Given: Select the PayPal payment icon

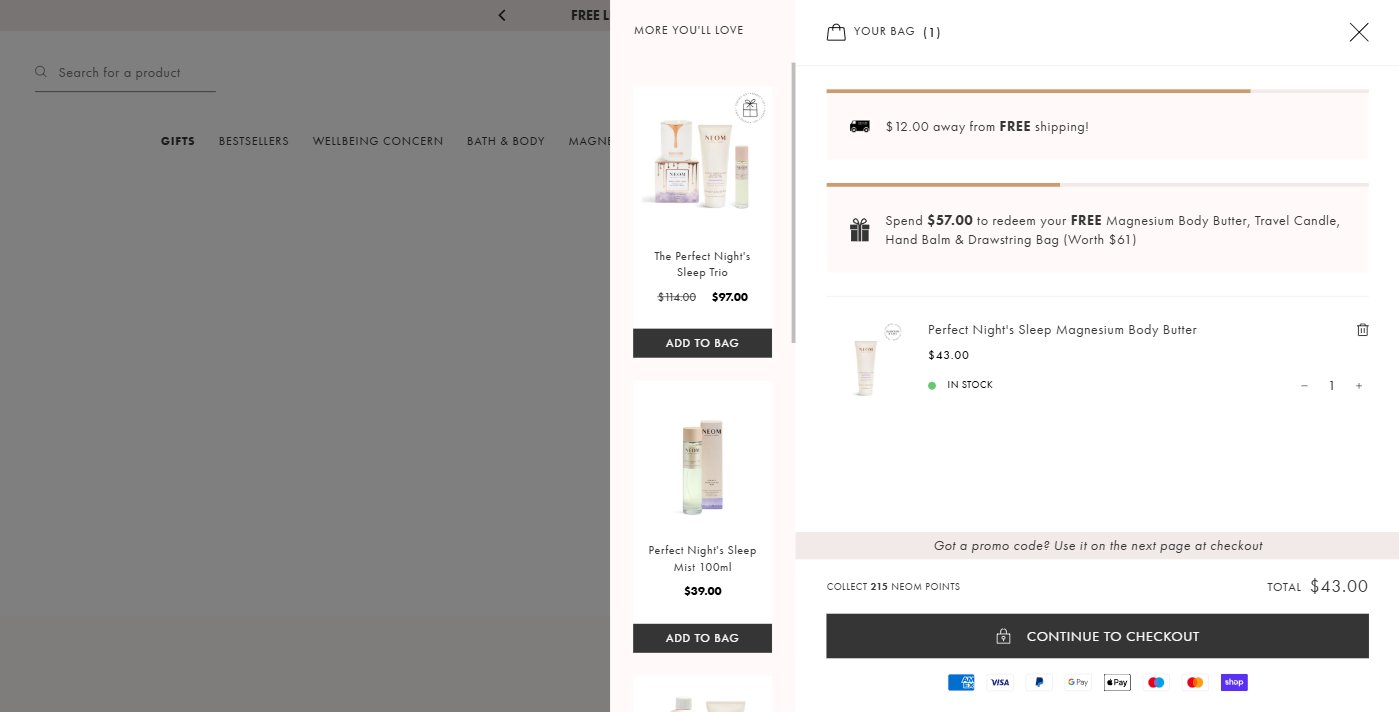Looking at the screenshot, I should tap(1039, 682).
